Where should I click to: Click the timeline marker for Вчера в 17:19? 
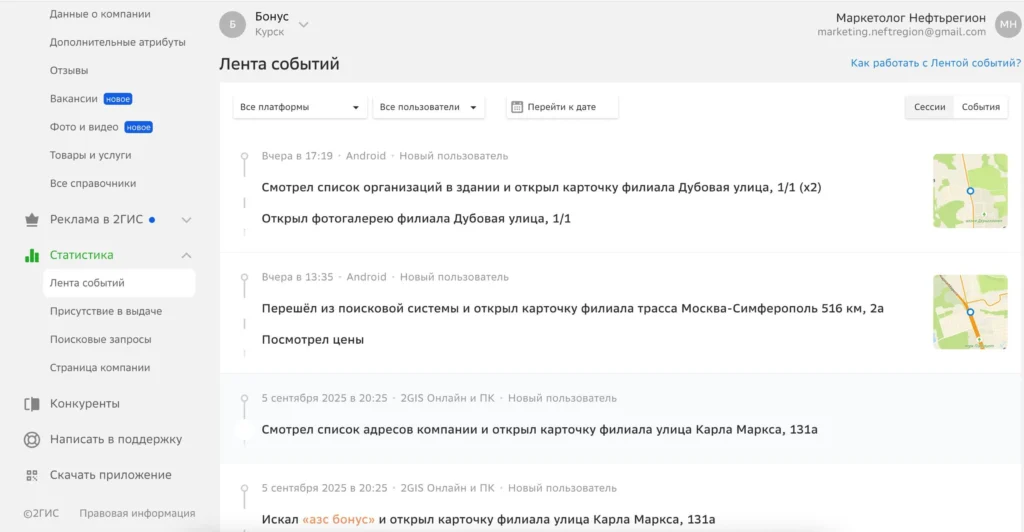click(244, 156)
